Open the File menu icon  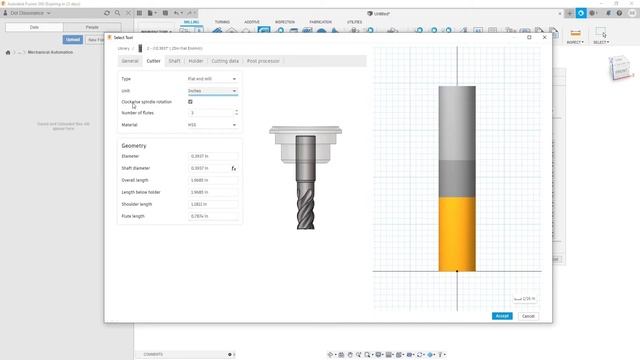tap(152, 13)
